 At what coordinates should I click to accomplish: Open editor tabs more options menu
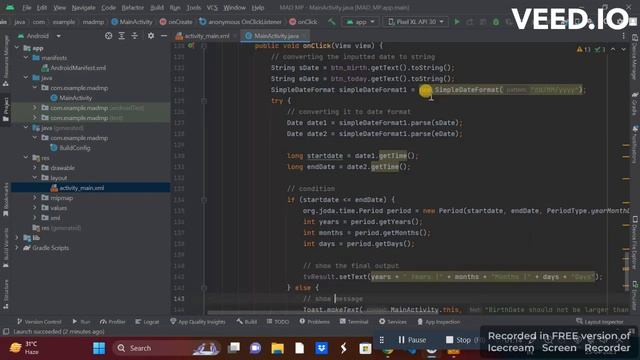tap(623, 36)
